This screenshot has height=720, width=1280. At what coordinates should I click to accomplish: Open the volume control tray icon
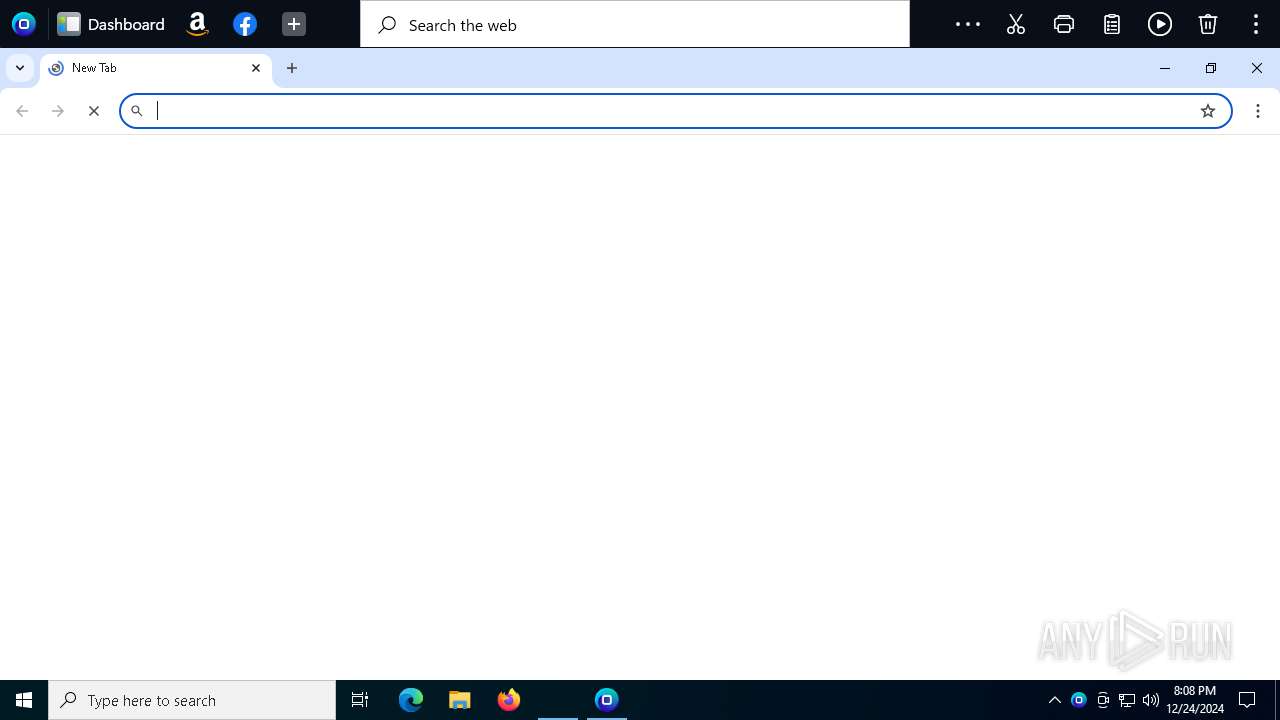[1151, 700]
